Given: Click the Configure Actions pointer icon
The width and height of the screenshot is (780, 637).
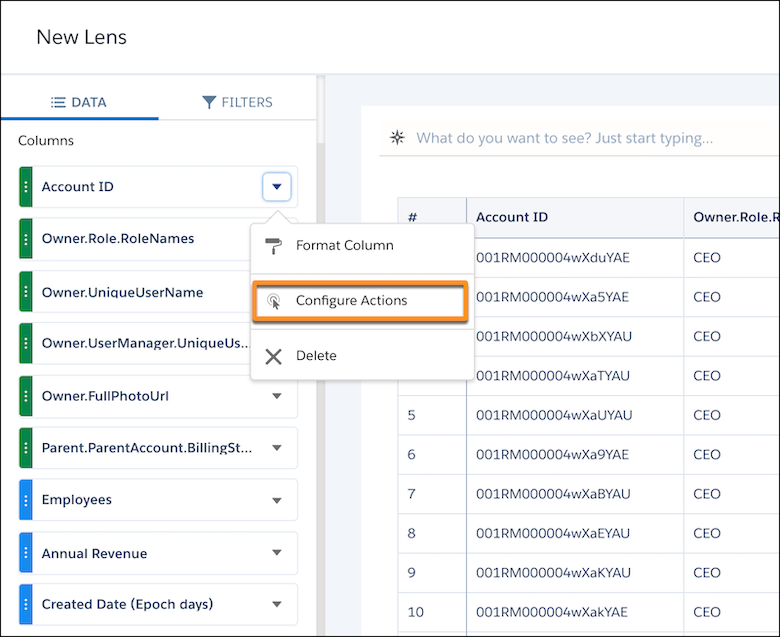Looking at the screenshot, I should click(x=274, y=301).
